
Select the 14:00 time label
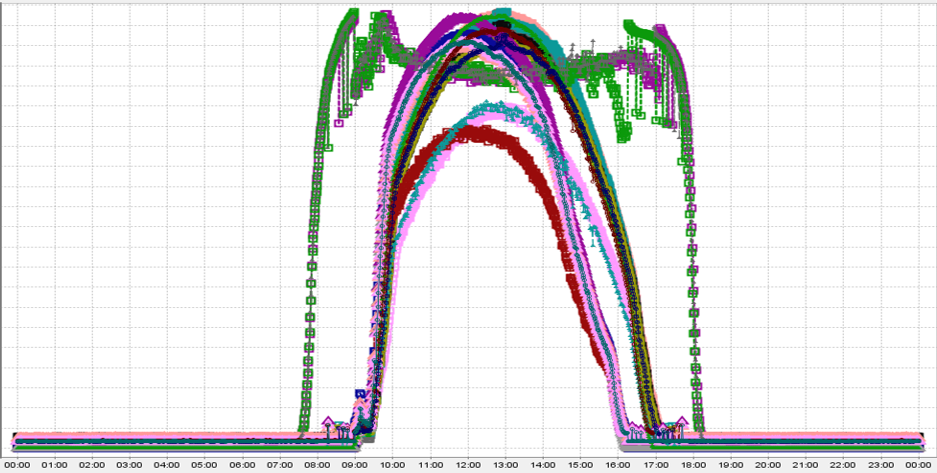coord(542,465)
